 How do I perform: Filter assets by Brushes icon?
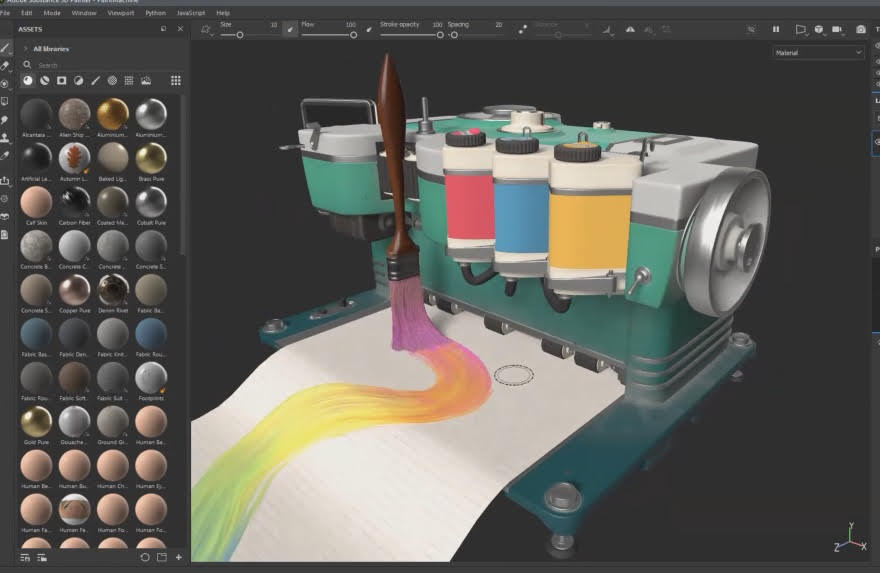tap(95, 81)
